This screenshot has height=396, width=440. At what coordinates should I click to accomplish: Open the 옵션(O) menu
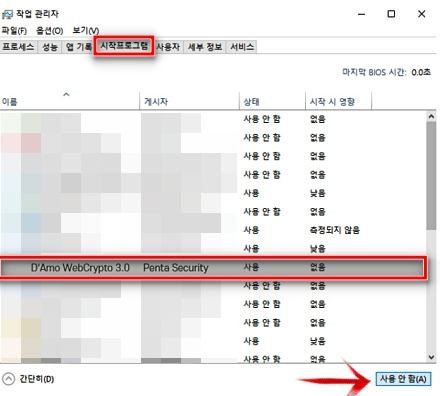(x=49, y=31)
